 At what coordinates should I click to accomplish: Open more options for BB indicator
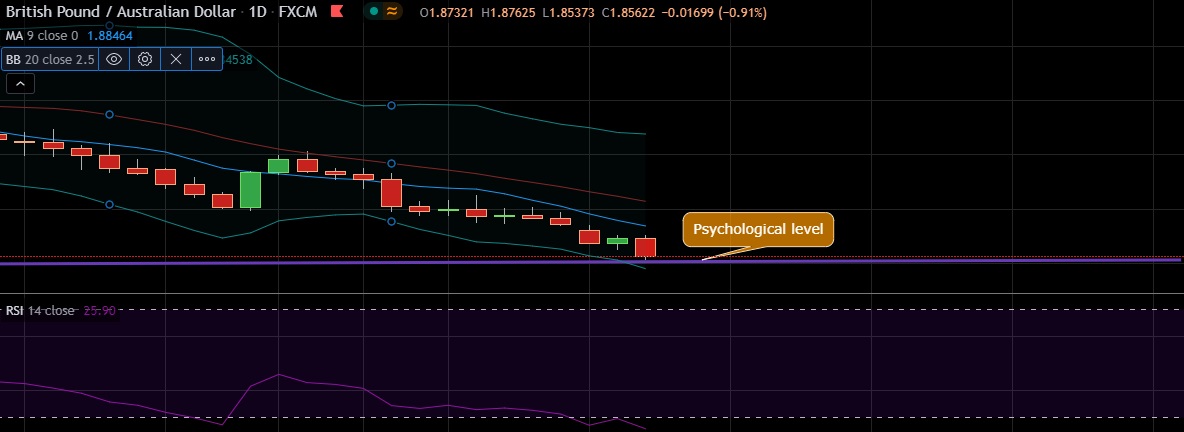tap(207, 59)
